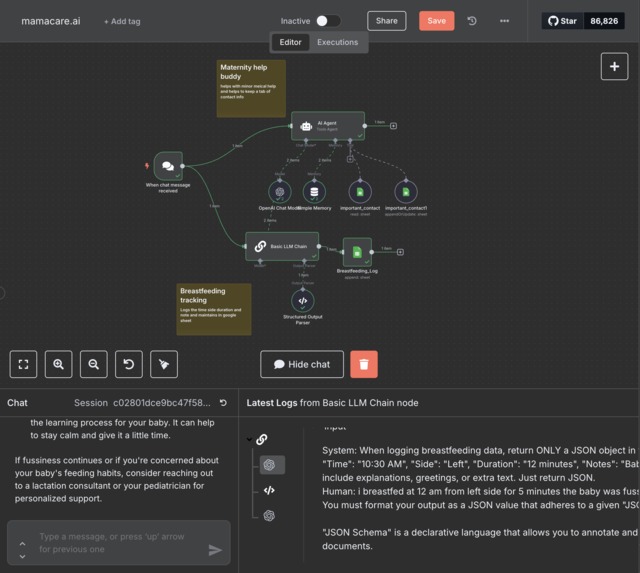The width and height of the screenshot is (640, 573).
Task: Show next message with down chevron
Action: click(22, 556)
